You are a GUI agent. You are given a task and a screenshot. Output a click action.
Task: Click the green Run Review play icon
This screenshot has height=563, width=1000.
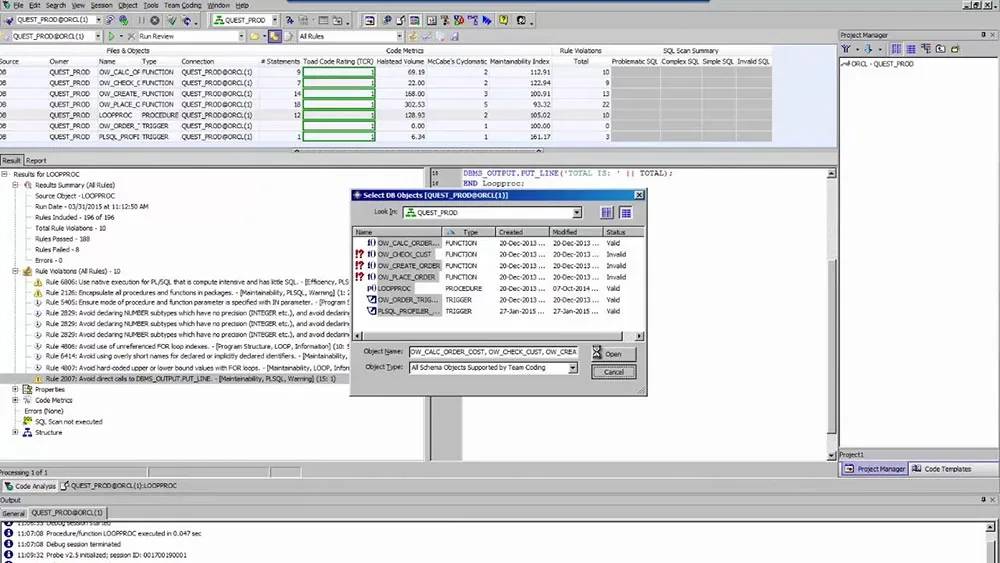click(x=112, y=36)
